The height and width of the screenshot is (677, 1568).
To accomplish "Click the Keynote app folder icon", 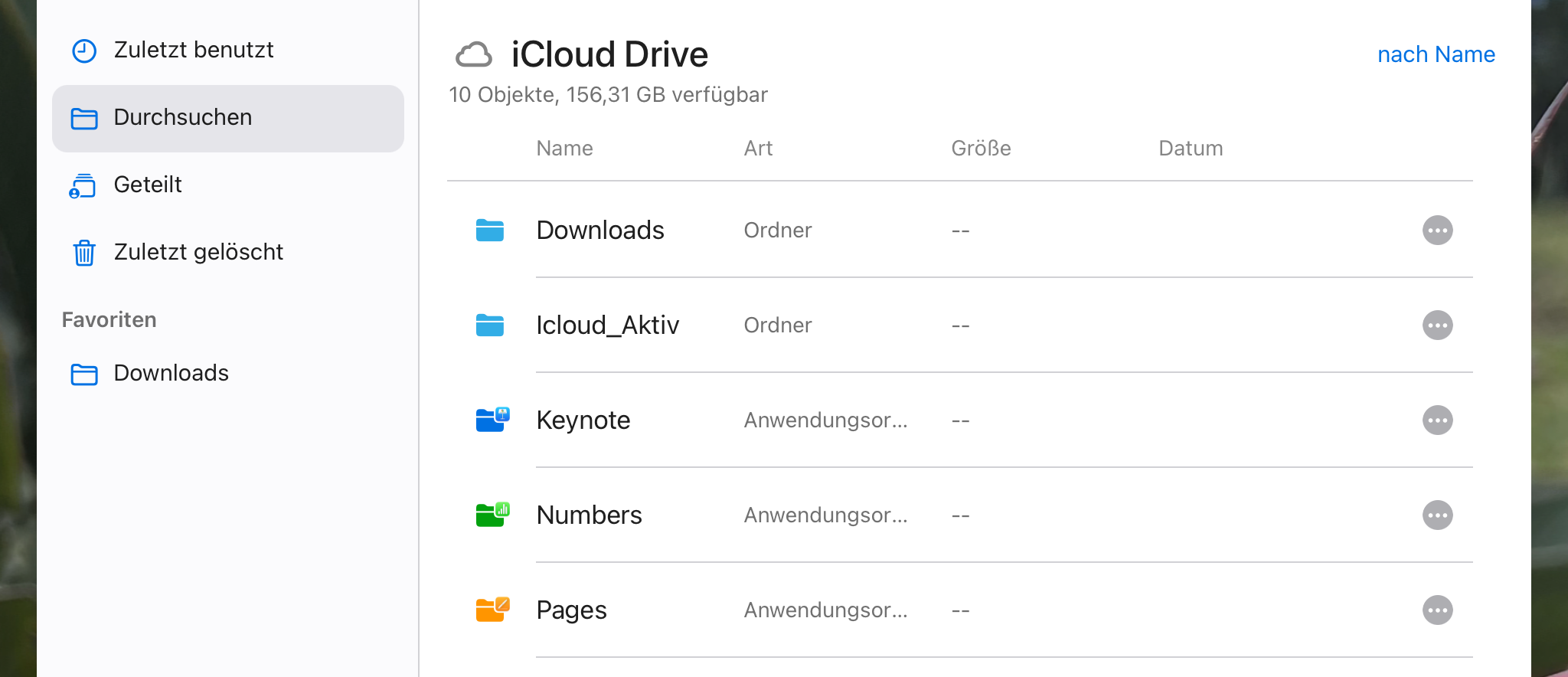I will (492, 420).
